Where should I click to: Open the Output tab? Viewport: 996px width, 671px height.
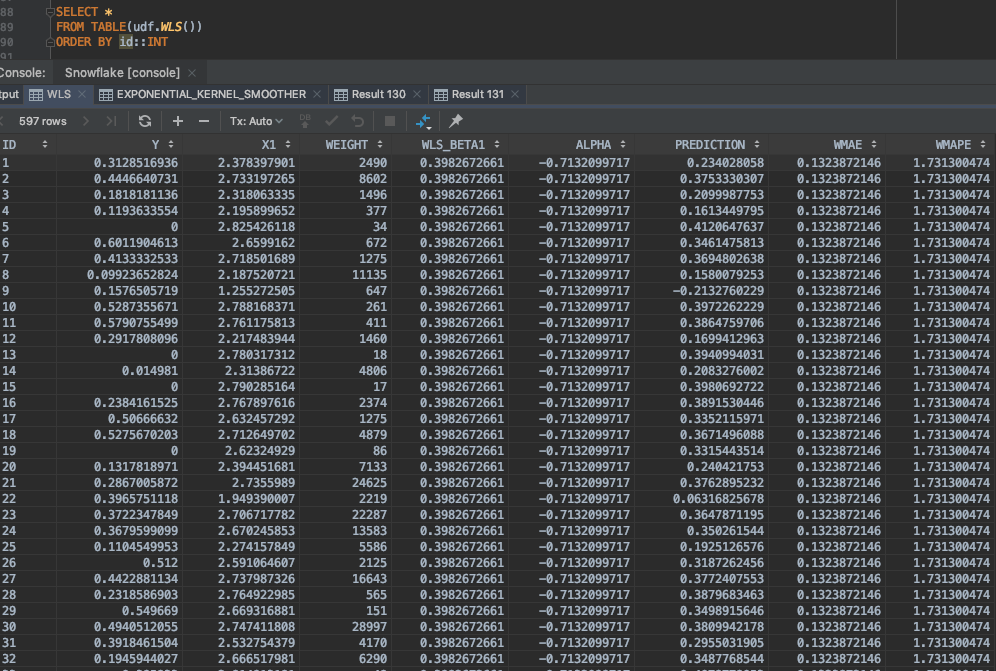(x=9, y=94)
